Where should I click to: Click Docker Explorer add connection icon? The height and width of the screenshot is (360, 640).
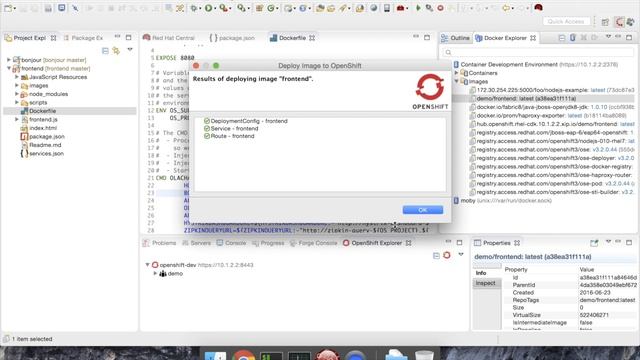pos(573,38)
